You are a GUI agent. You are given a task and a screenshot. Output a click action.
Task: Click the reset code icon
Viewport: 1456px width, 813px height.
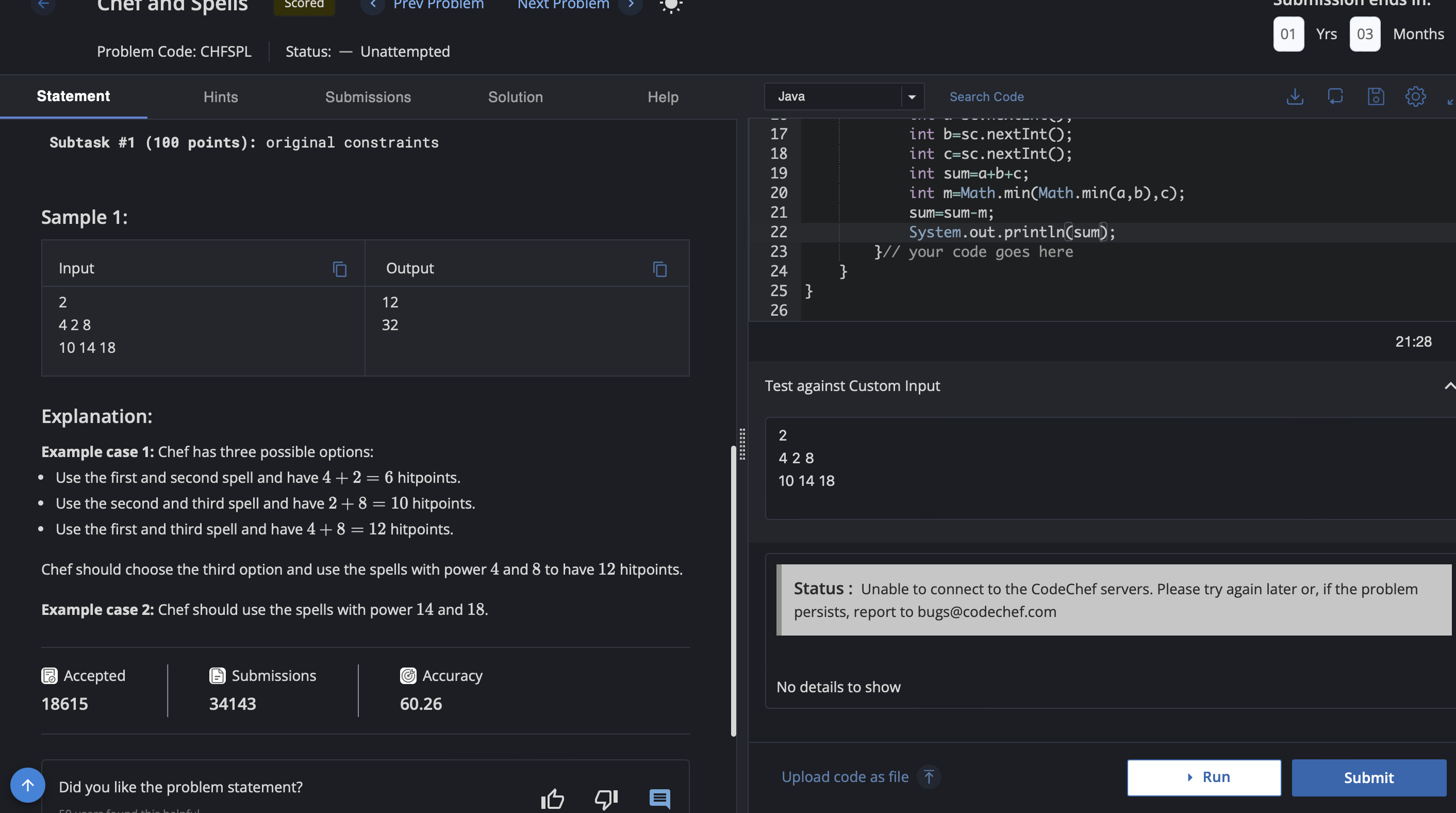[1334, 96]
